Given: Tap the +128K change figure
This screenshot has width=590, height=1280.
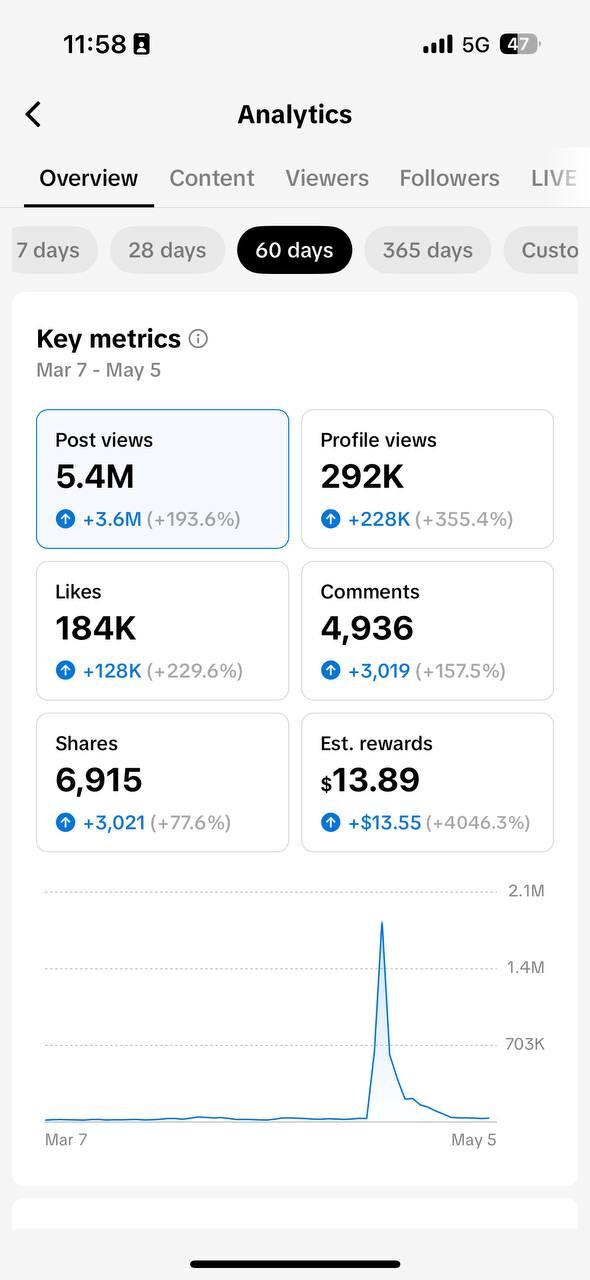Looking at the screenshot, I should [112, 671].
